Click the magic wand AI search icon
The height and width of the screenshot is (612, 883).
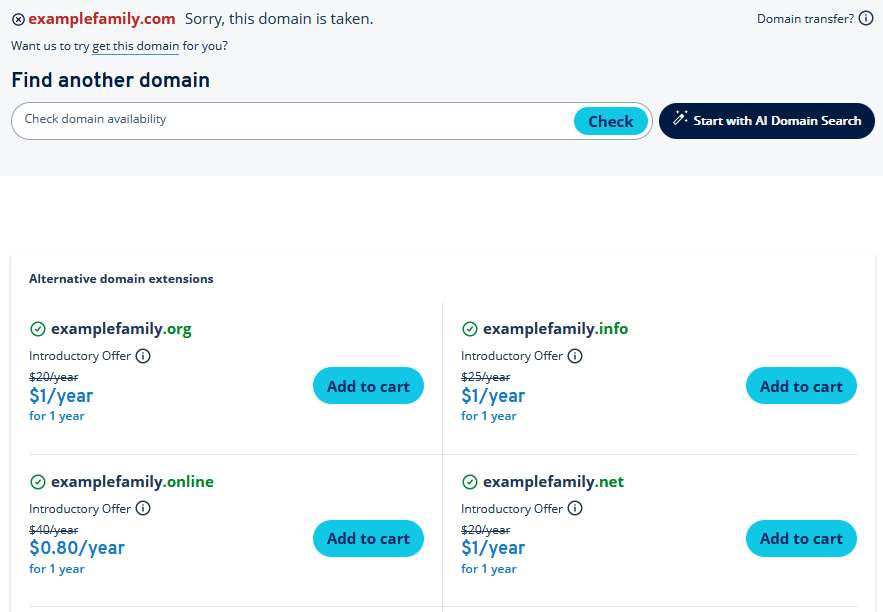coord(680,120)
